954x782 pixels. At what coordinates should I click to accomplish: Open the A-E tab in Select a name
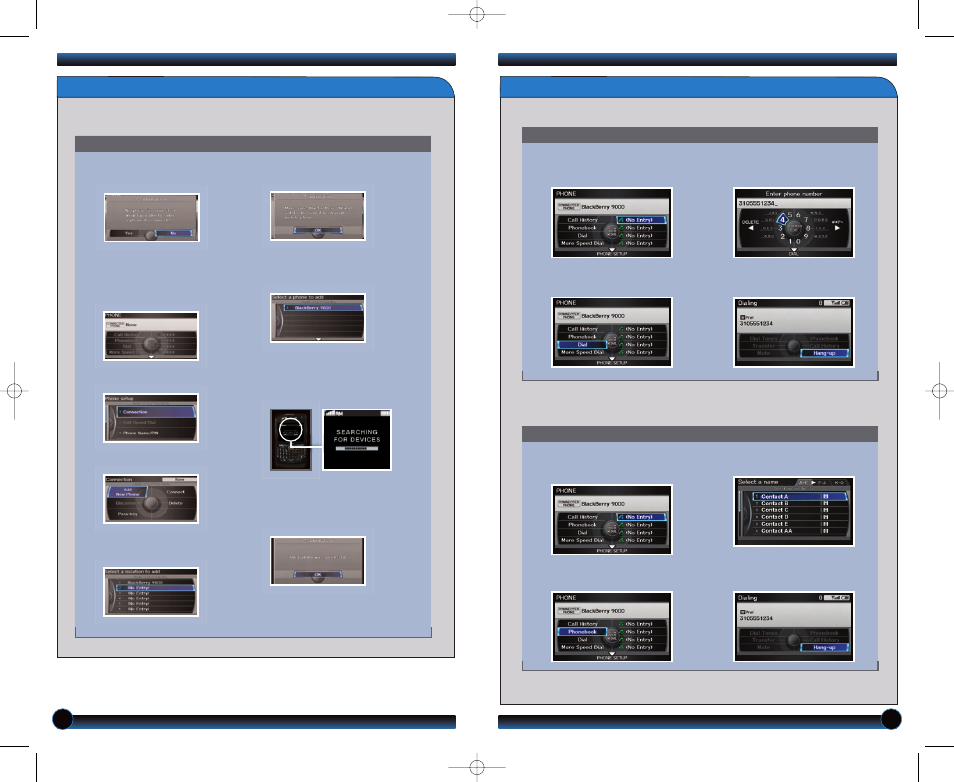803,482
